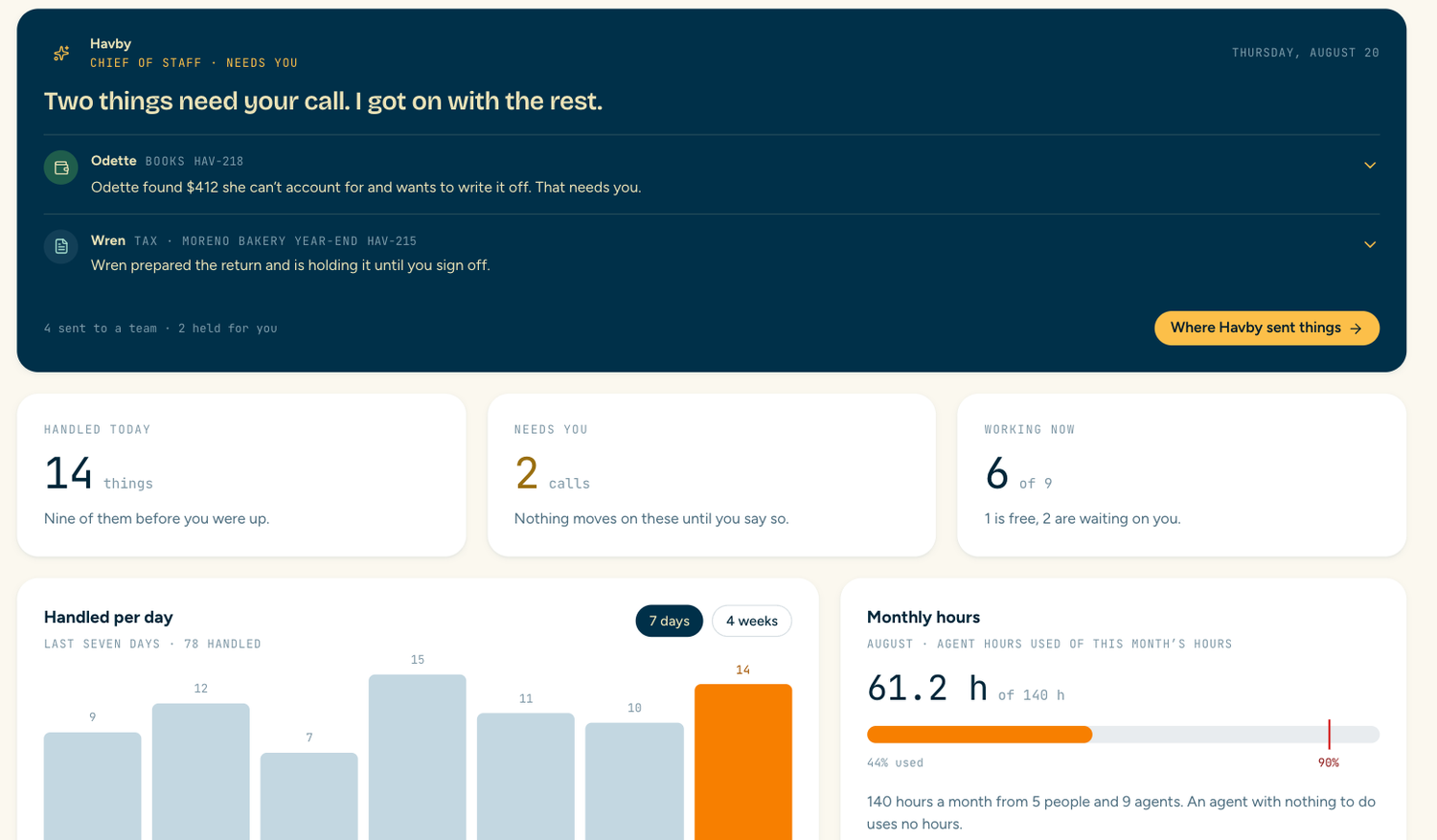Screen dimensions: 1437x840
Task: Select the '7 days' range toggle
Action: click(x=669, y=621)
